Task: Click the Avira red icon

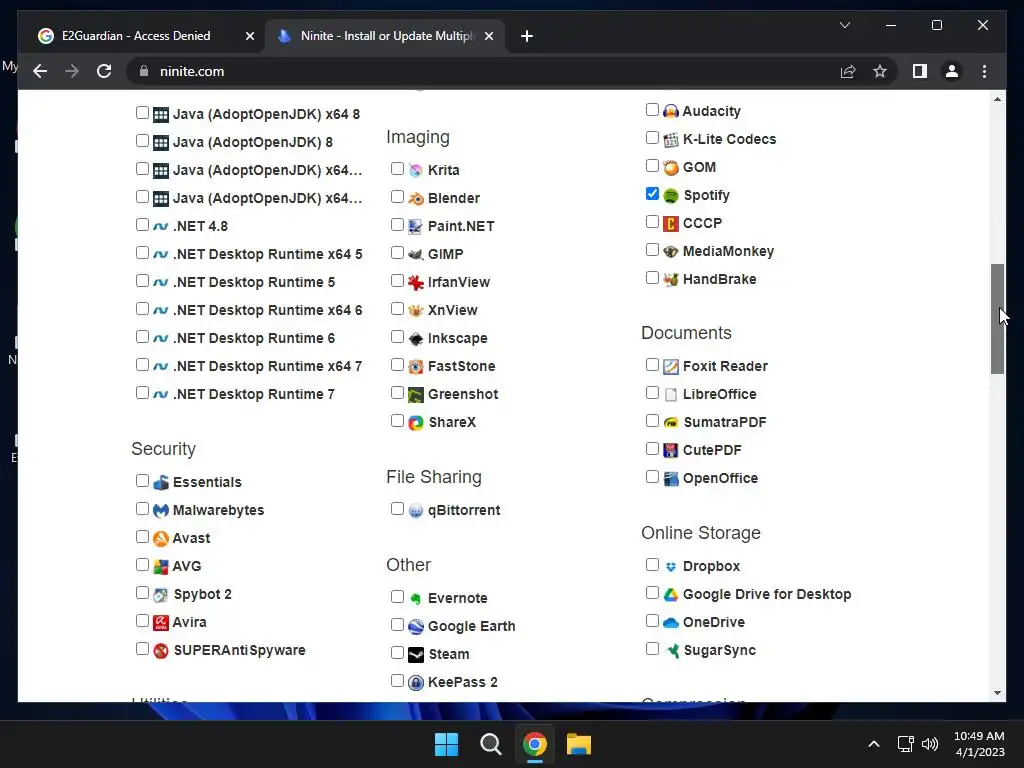Action: pyautogui.click(x=161, y=622)
